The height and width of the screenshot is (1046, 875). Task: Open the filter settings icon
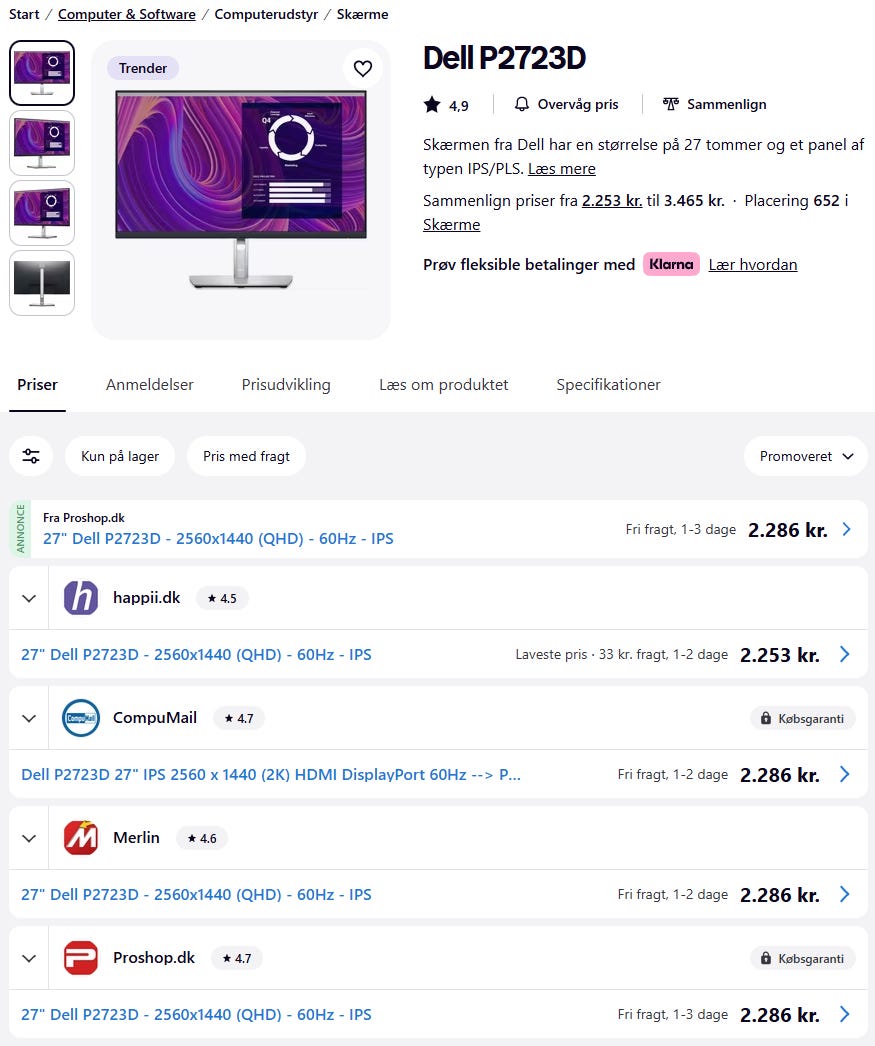coord(31,456)
